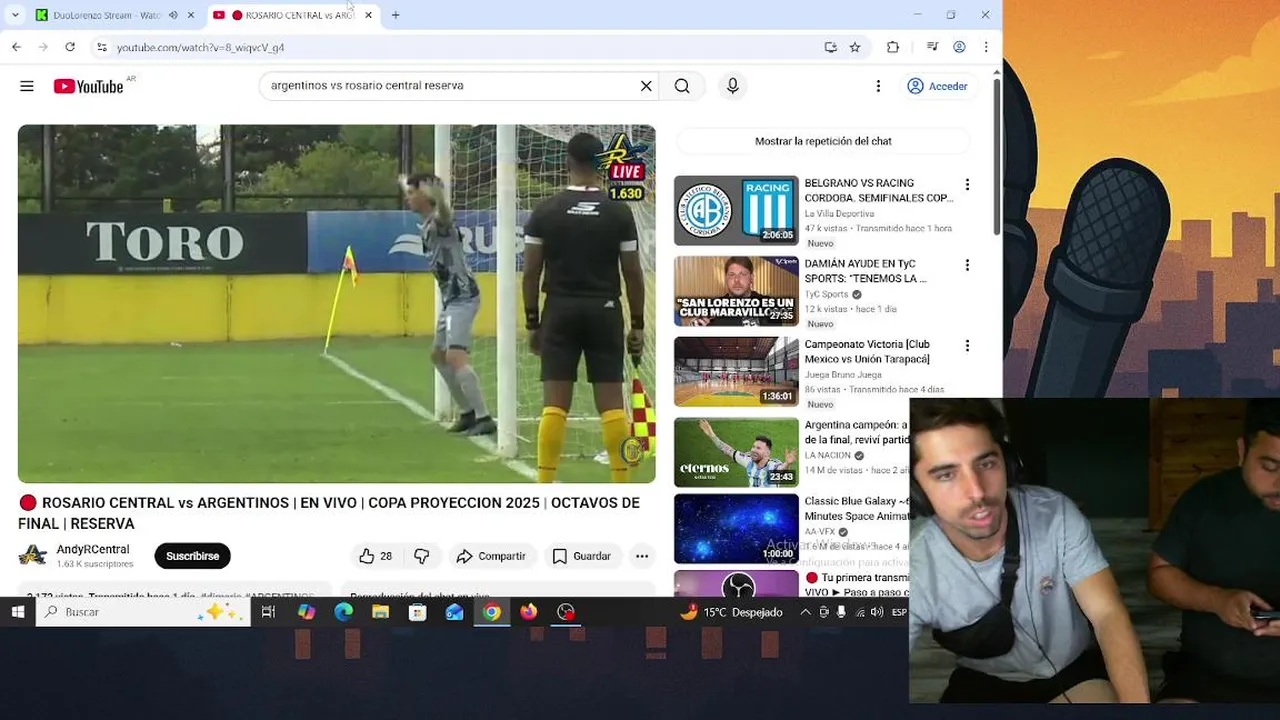Open options menu for Campeonato Victoria video

click(x=967, y=346)
